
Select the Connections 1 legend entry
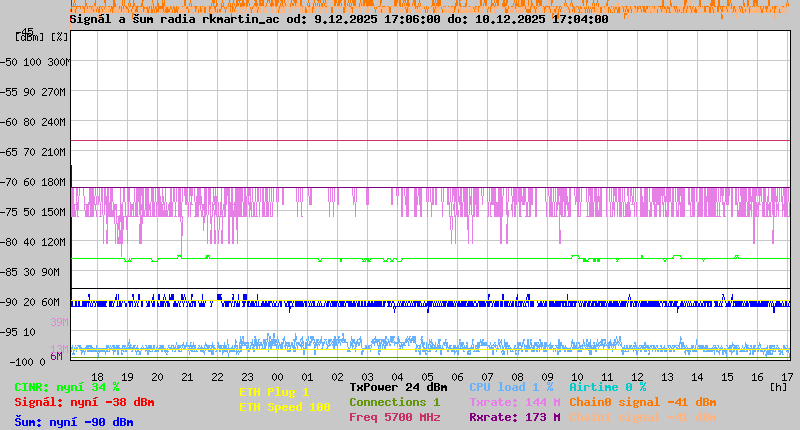click(x=394, y=402)
